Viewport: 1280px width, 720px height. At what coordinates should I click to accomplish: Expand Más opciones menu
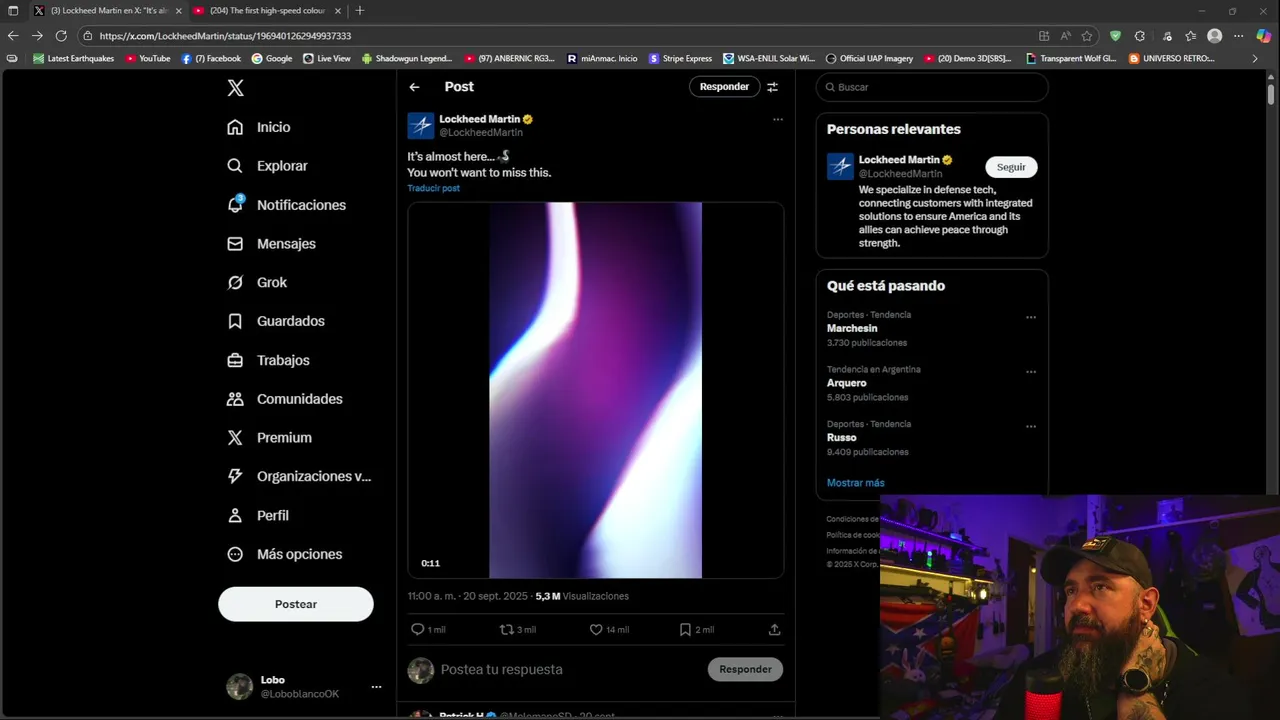285,554
